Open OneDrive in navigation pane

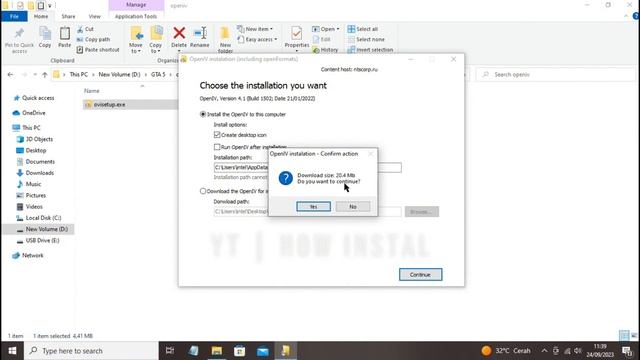tap(34, 113)
